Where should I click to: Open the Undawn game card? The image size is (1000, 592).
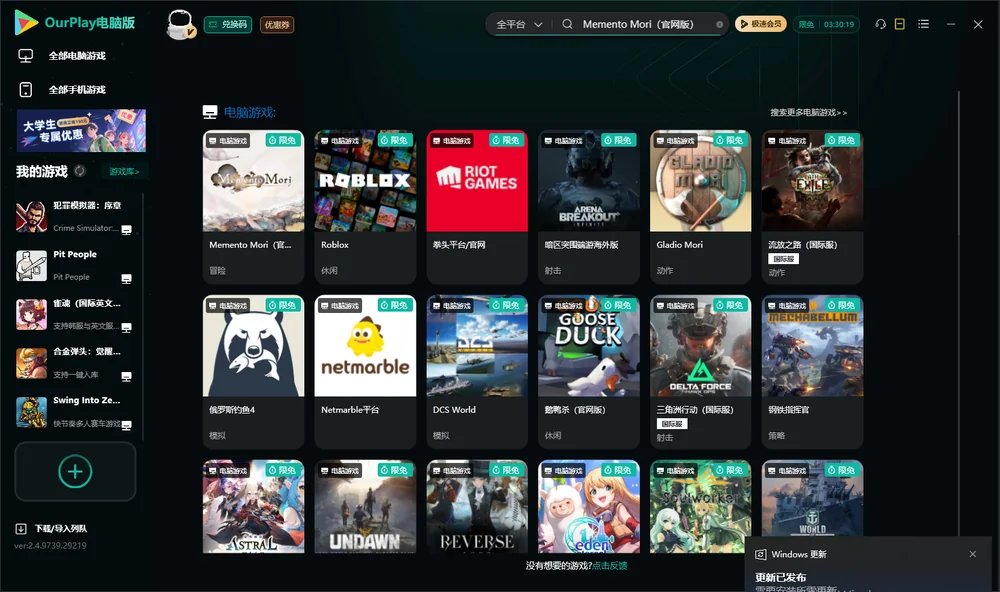(365, 507)
